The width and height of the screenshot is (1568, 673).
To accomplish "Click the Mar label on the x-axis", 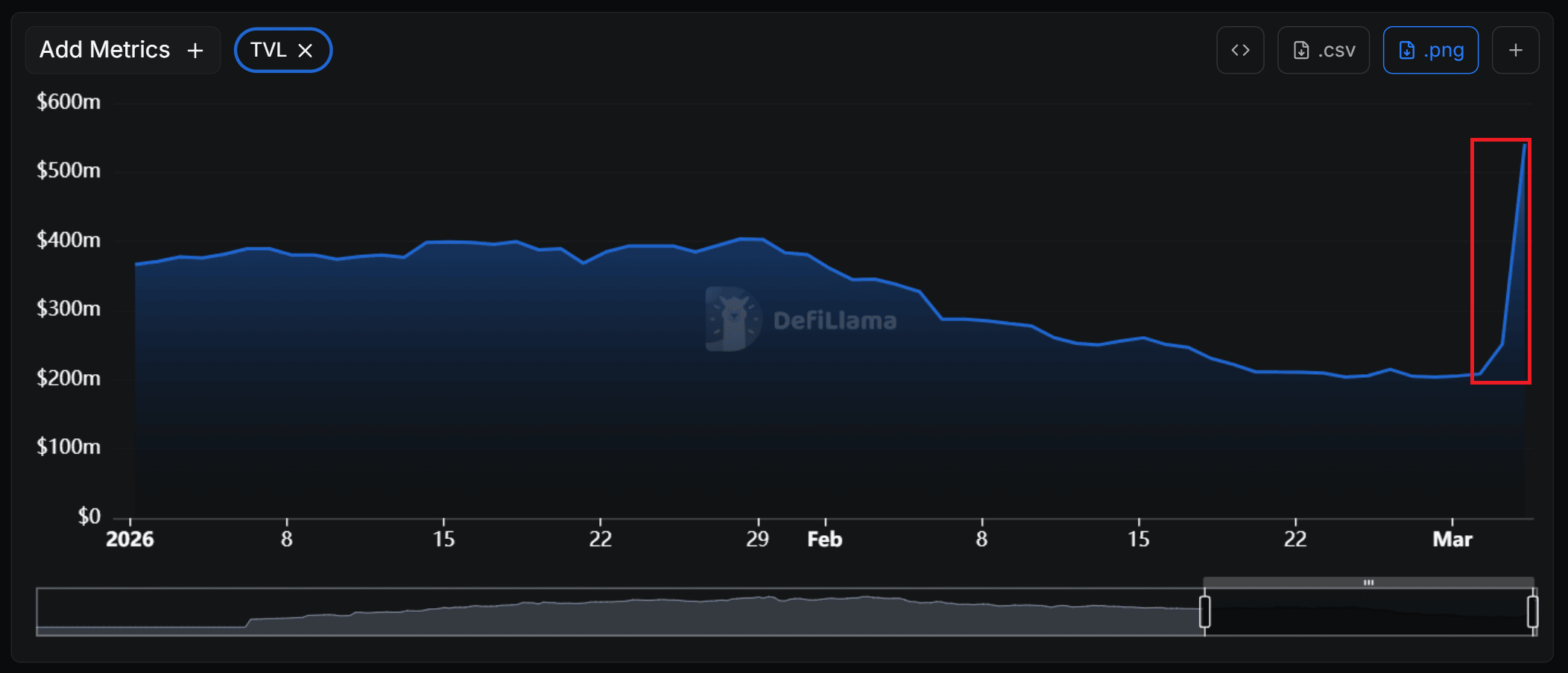I will tap(1452, 539).
